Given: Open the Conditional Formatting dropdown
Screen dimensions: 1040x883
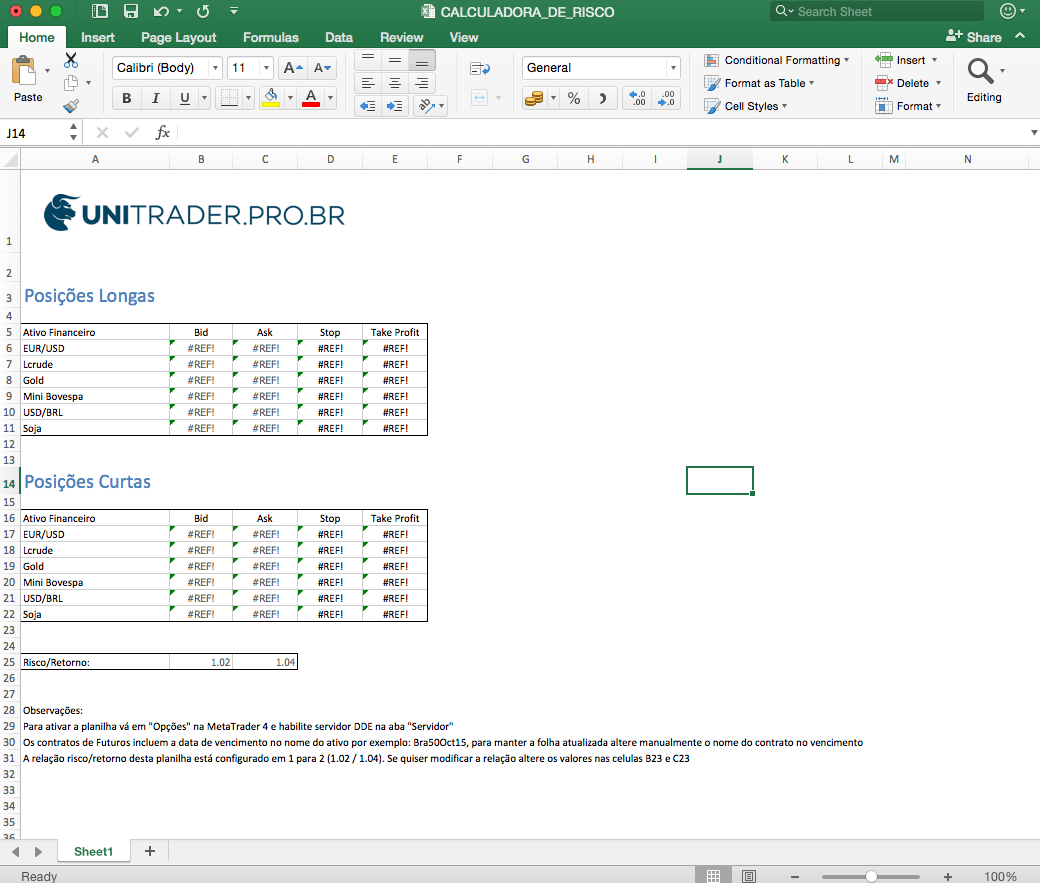Looking at the screenshot, I should [x=777, y=60].
